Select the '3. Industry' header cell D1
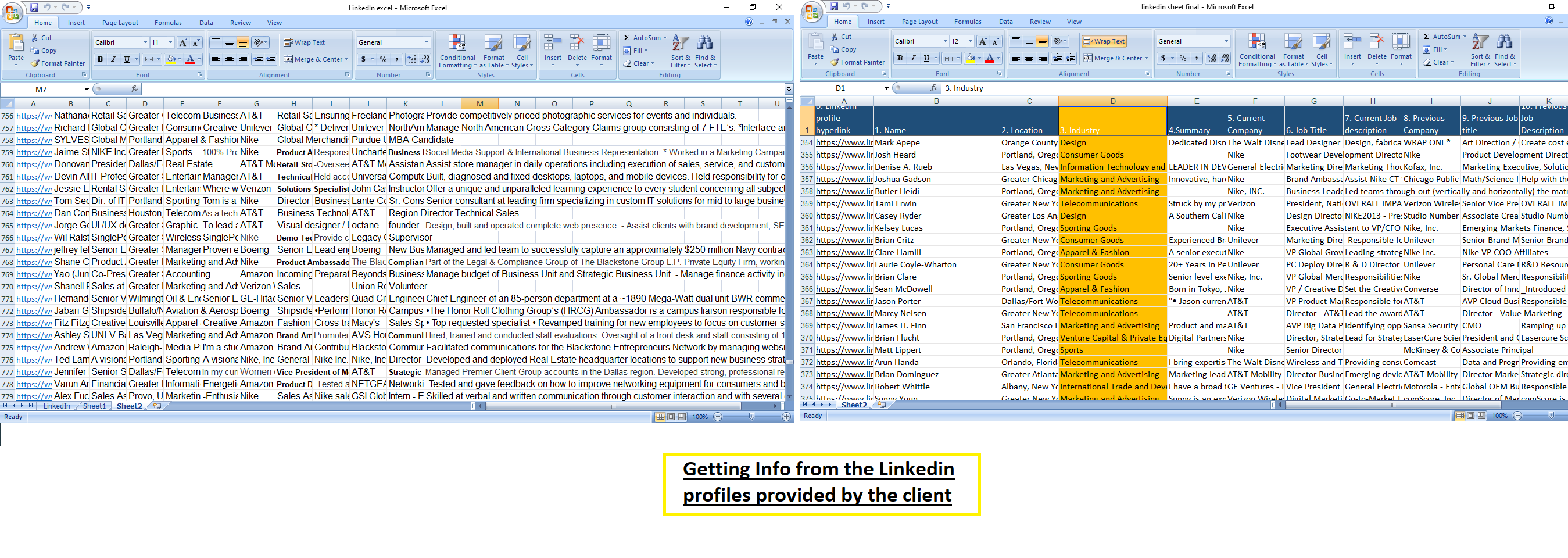Screen dimensions: 1568x558 click(x=1113, y=121)
